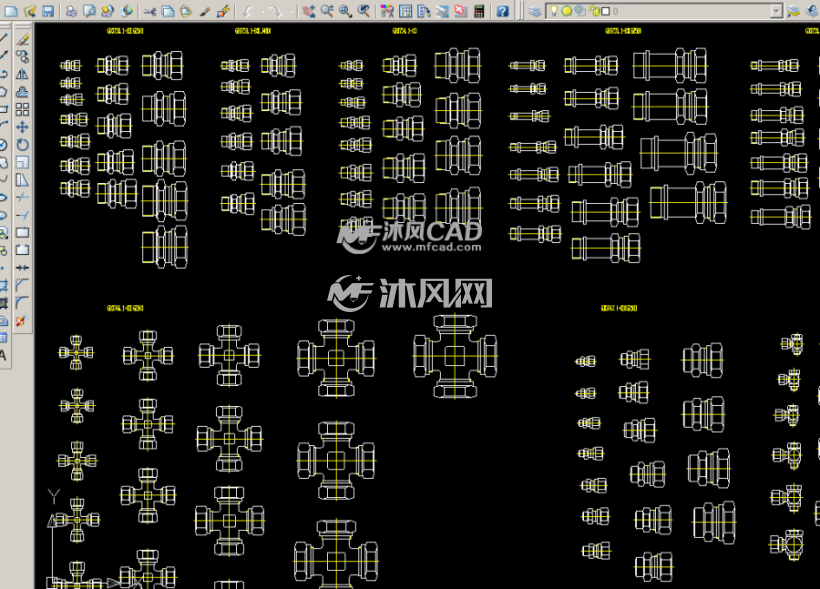Toggle layer 0 freeze/thaw sun icon
This screenshot has height=589, width=820.
click(x=566, y=10)
